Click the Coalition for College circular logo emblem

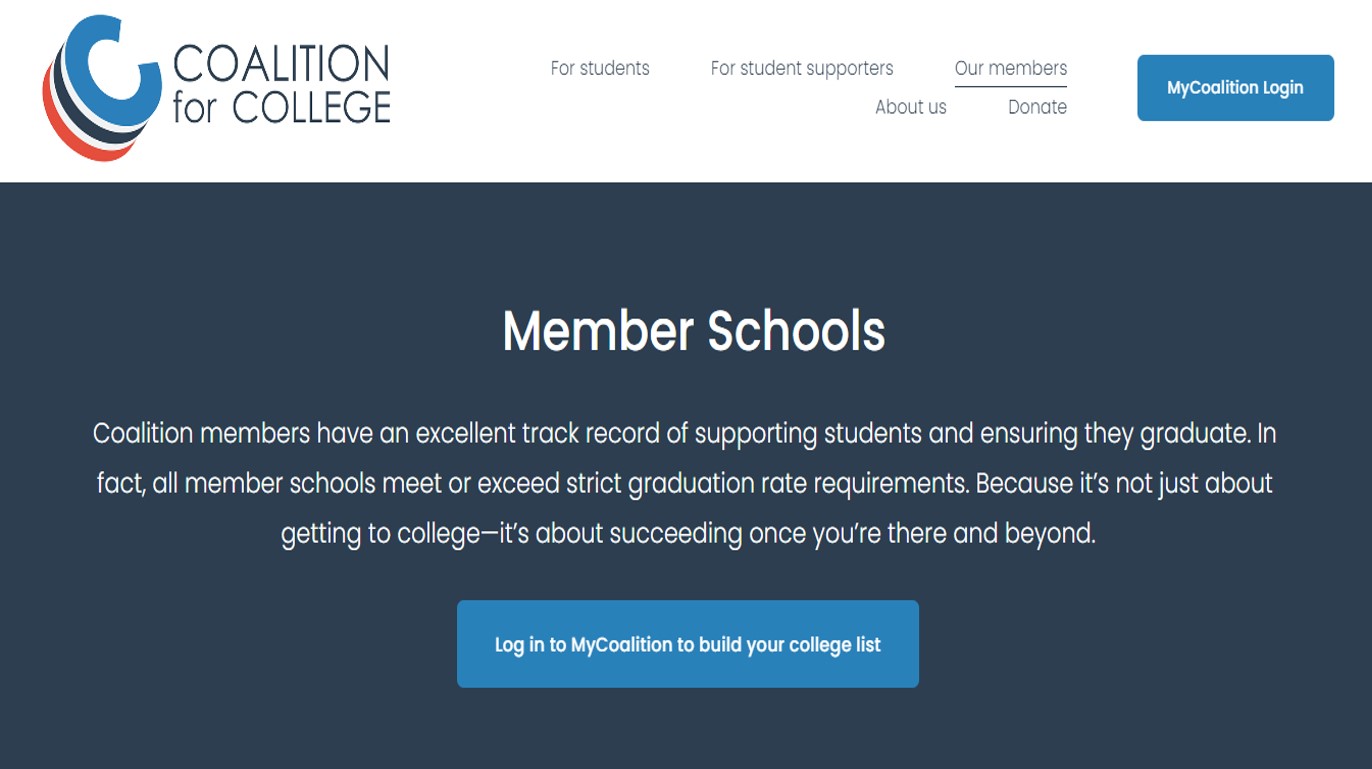pyautogui.click(x=101, y=87)
